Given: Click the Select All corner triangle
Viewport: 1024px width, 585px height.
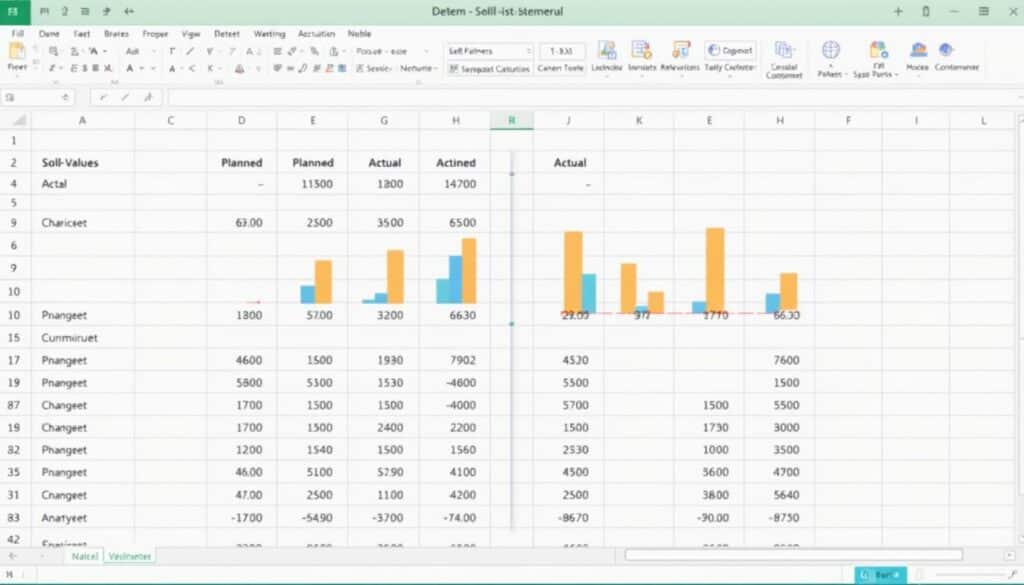Looking at the screenshot, I should [x=20, y=121].
